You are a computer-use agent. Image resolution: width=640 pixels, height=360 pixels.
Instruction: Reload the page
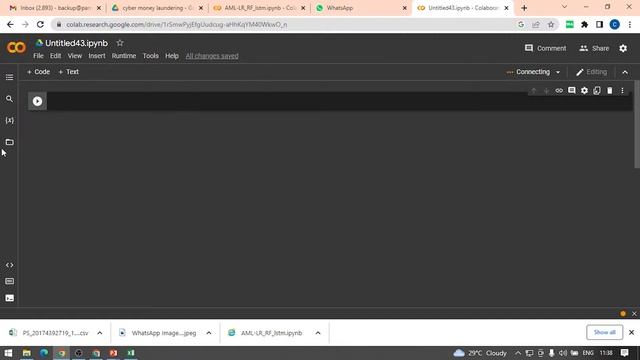coord(40,24)
